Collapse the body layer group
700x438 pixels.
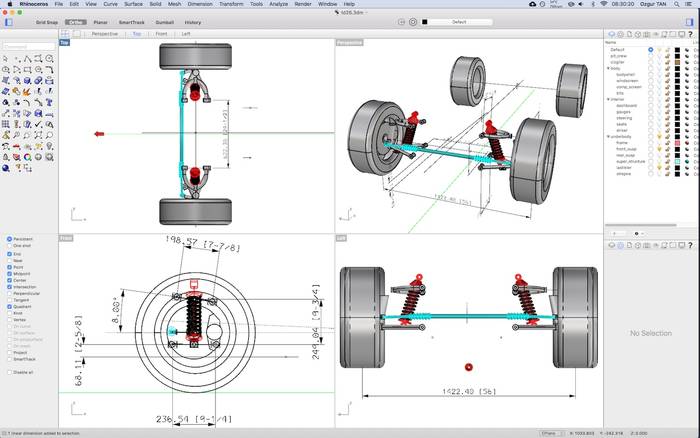pos(608,68)
